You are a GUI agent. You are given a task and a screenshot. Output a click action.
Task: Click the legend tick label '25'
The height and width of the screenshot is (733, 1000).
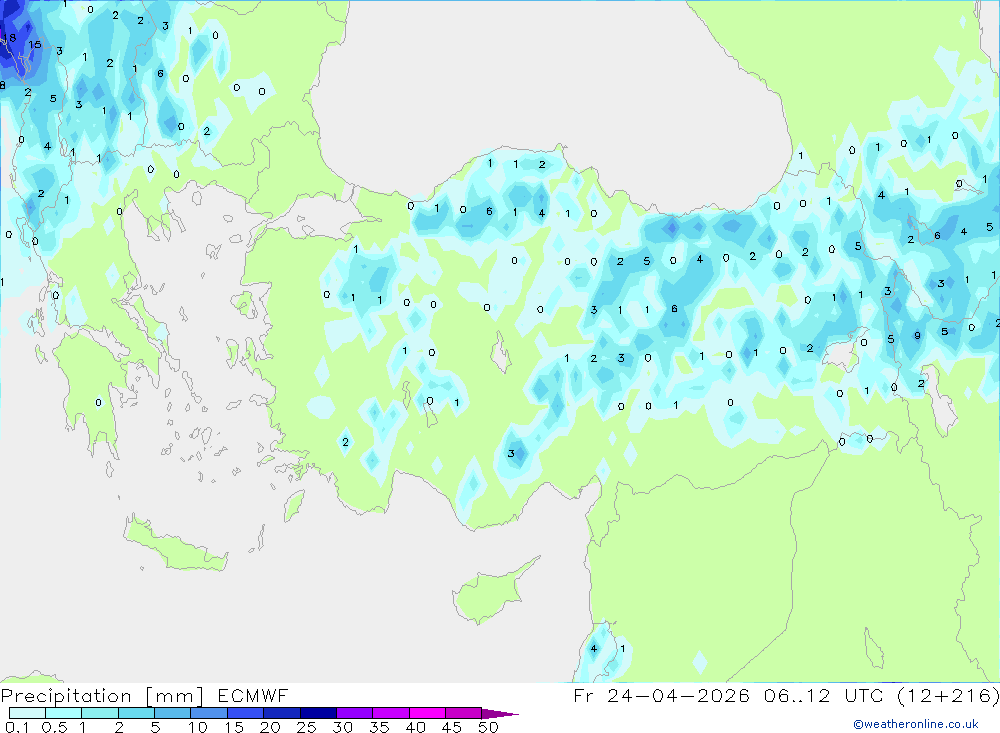tap(306, 727)
